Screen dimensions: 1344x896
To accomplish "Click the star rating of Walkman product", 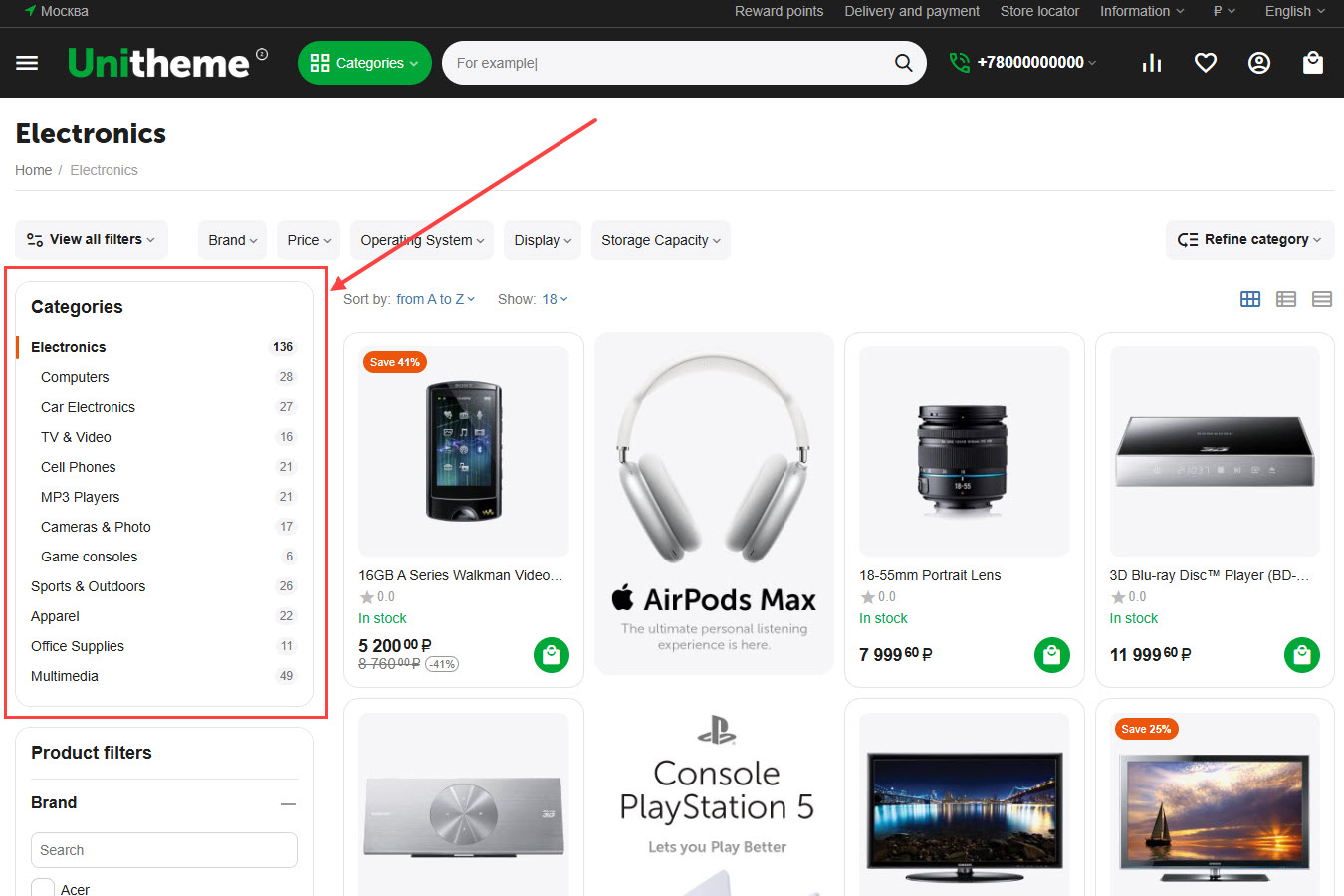I will (x=377, y=597).
